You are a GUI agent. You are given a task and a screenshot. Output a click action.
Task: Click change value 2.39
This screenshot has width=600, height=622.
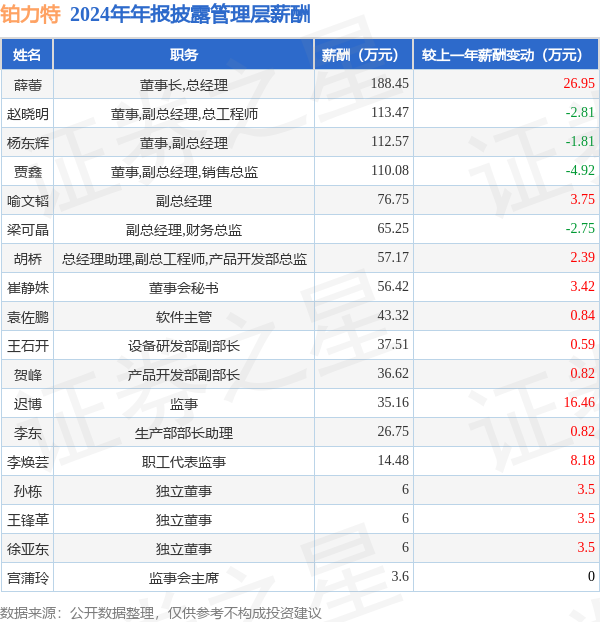click(x=583, y=257)
